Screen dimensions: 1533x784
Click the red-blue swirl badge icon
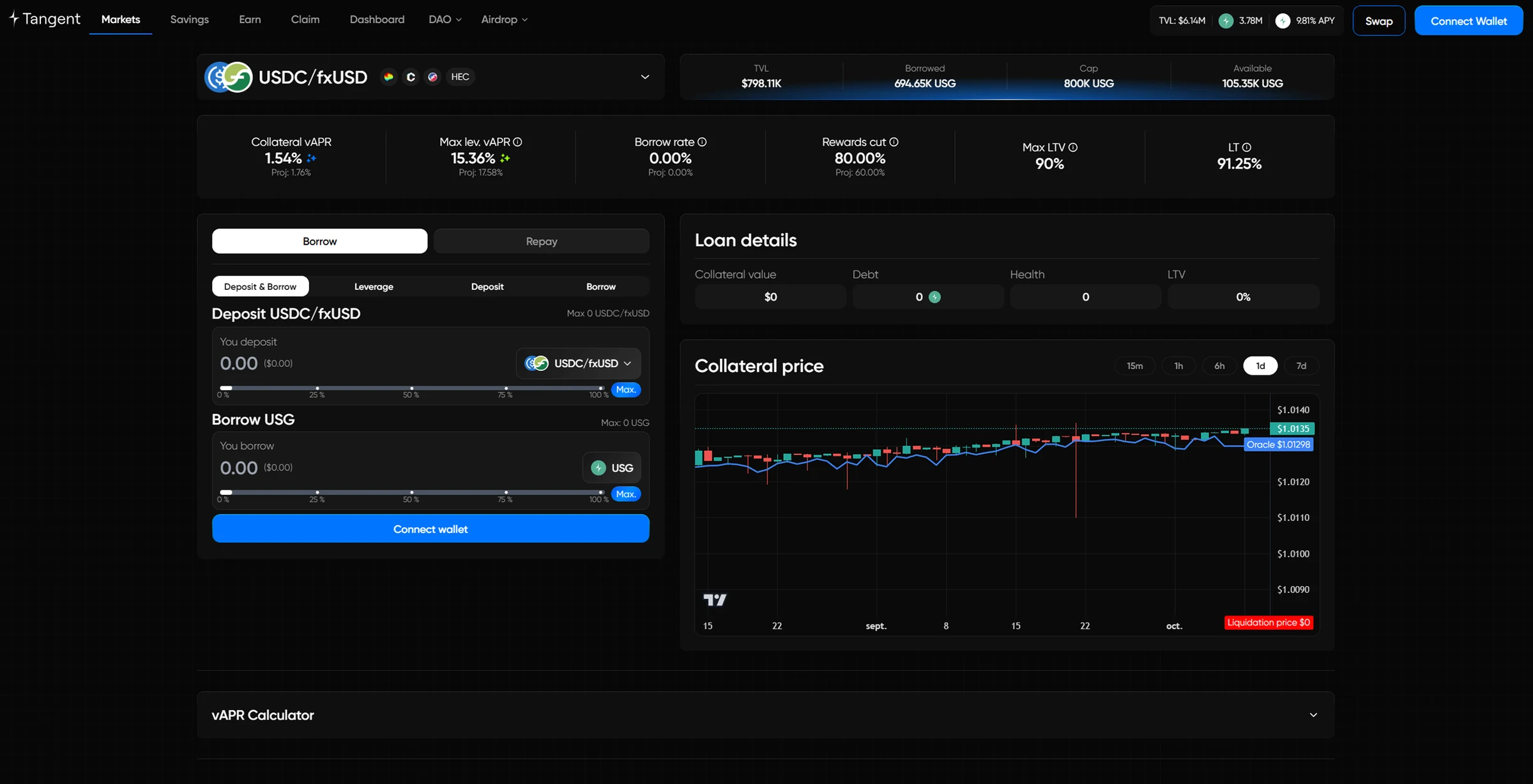[433, 77]
